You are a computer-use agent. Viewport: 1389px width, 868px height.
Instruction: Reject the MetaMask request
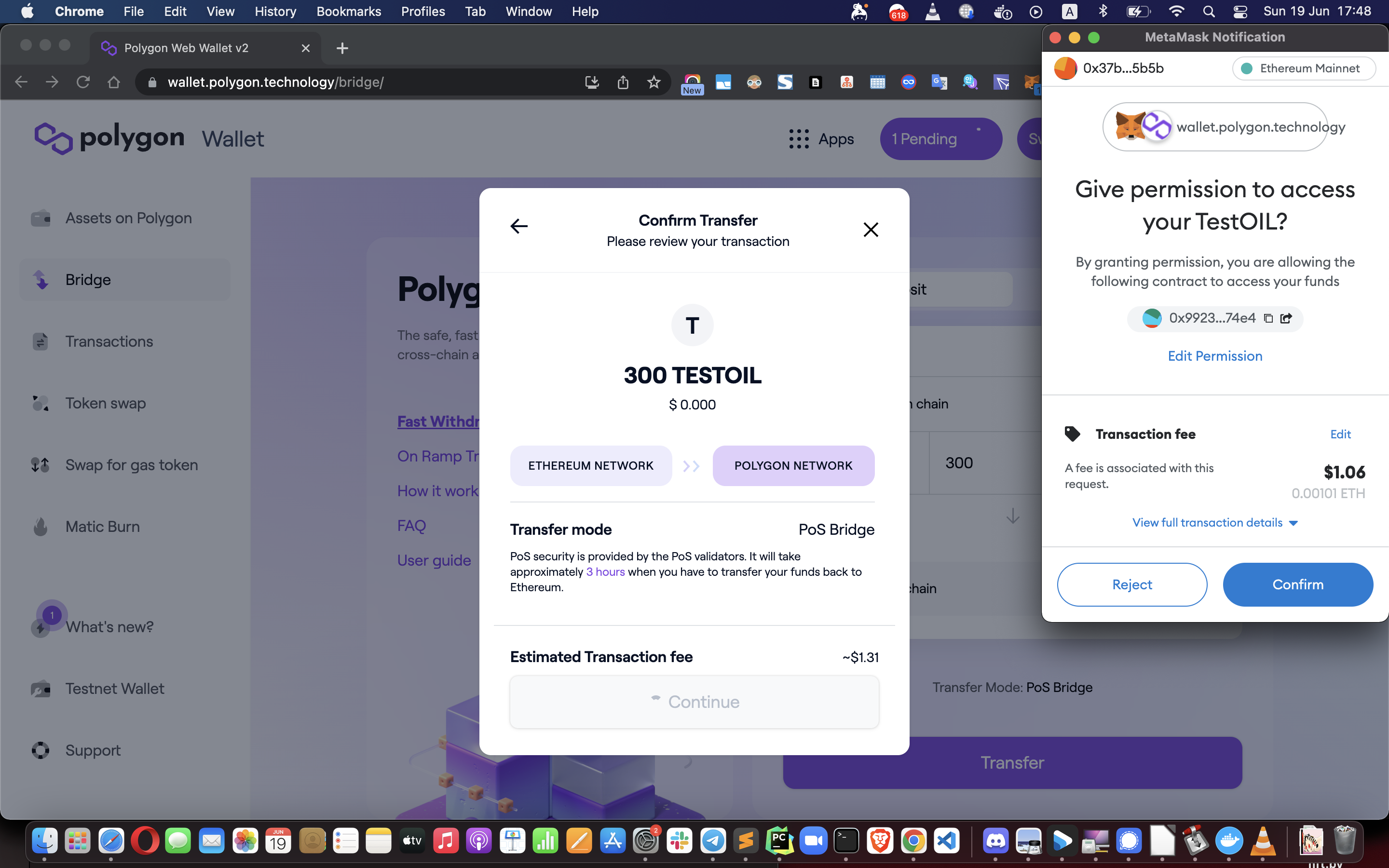(1131, 584)
